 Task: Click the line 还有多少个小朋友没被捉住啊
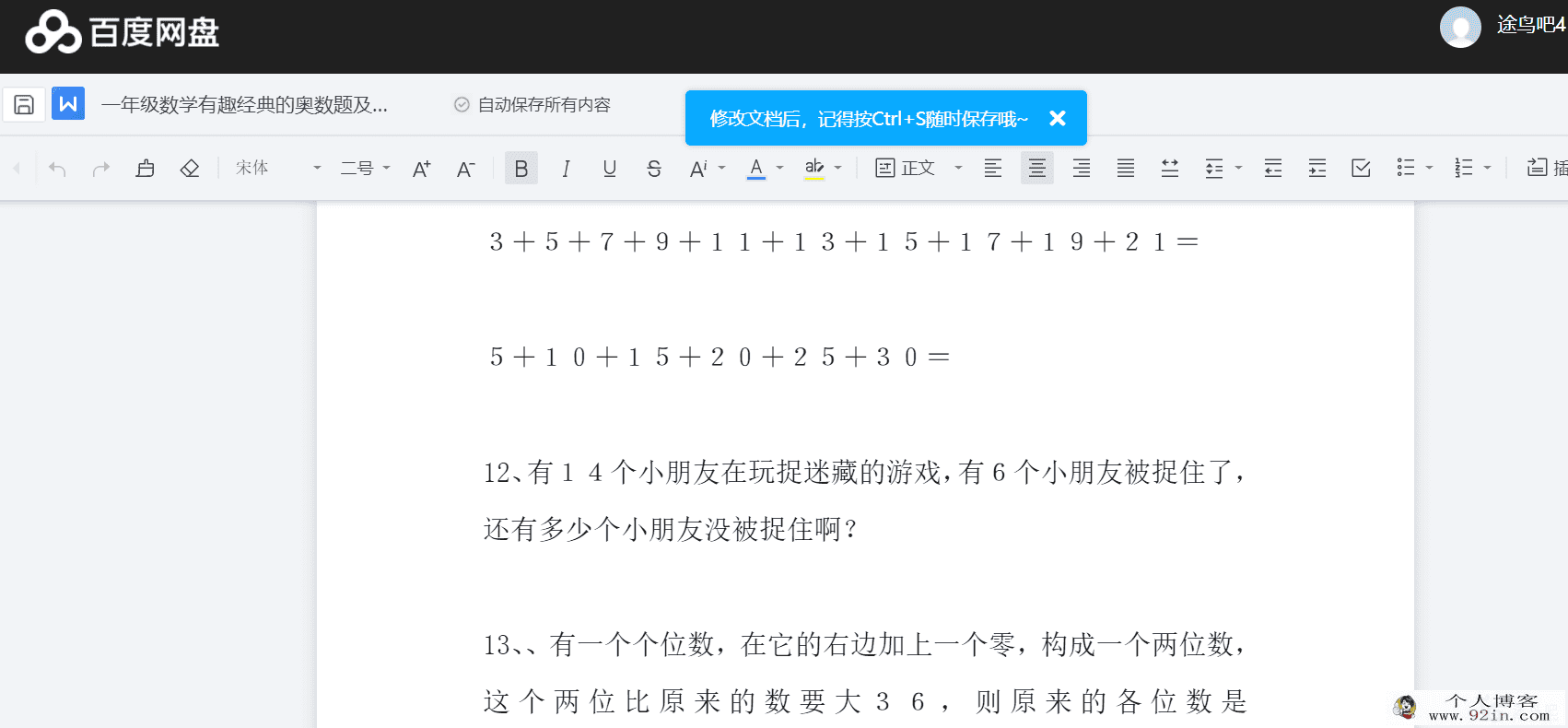[x=670, y=529]
